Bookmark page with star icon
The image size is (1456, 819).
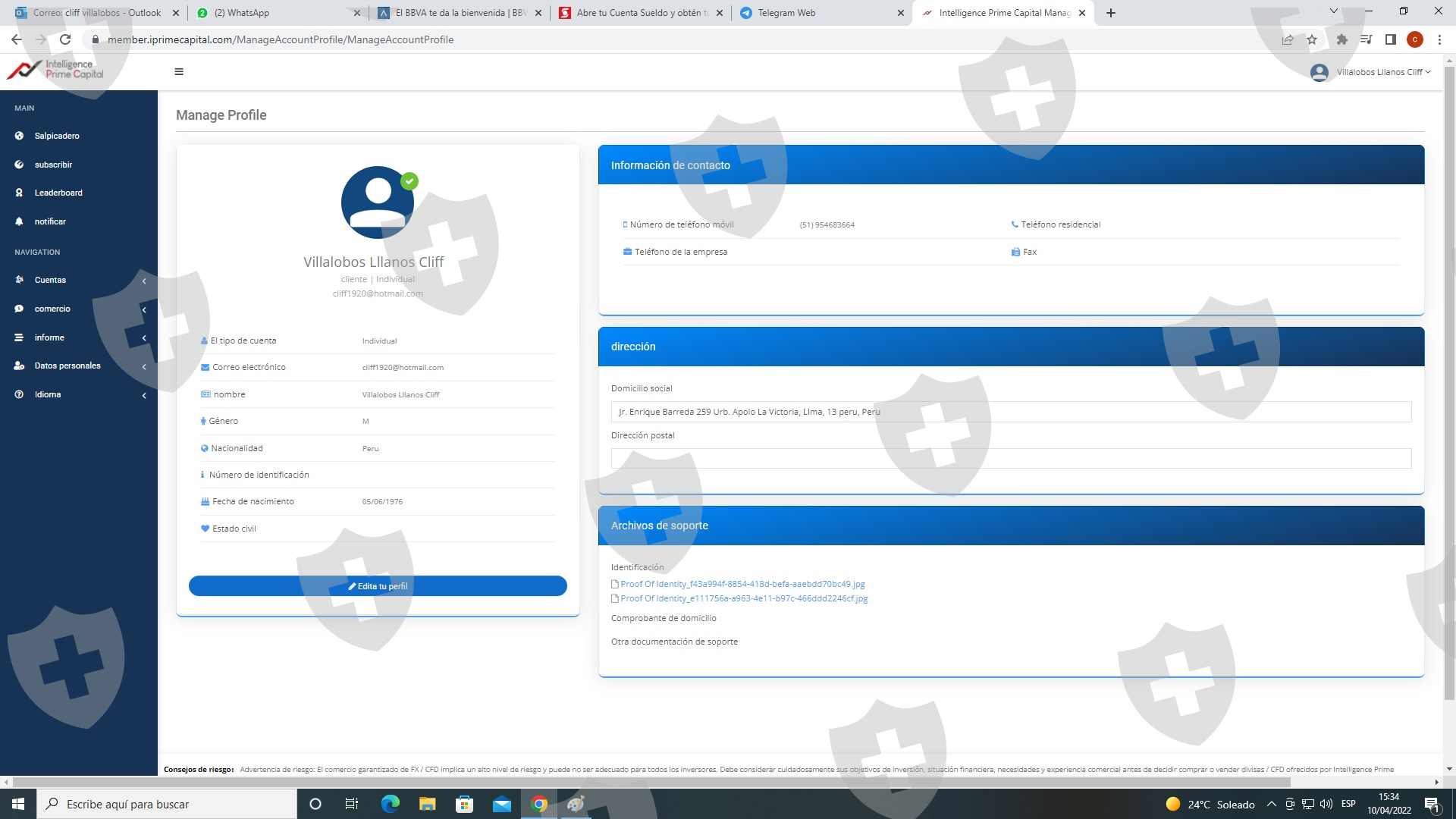click(1312, 39)
